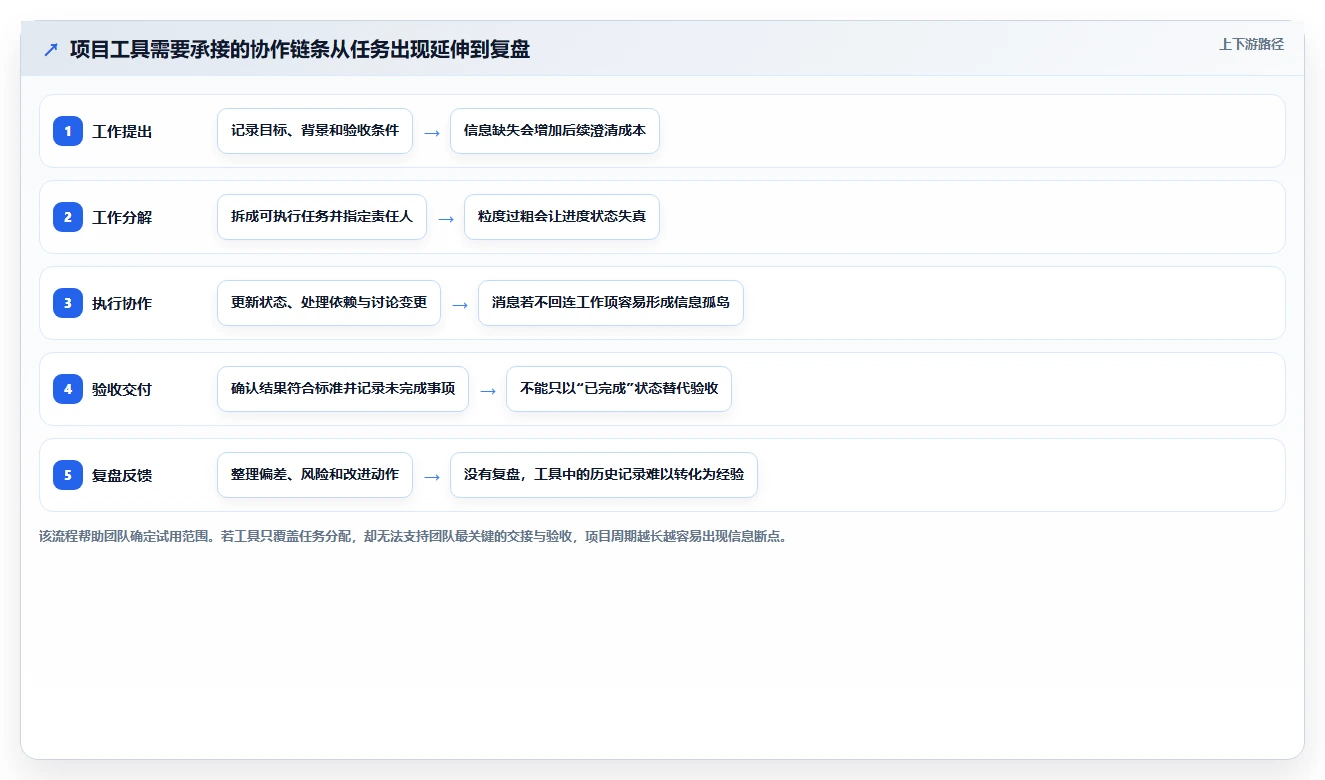The image size is (1325, 780).
Task: Click step number badge 2
Action: [x=68, y=217]
